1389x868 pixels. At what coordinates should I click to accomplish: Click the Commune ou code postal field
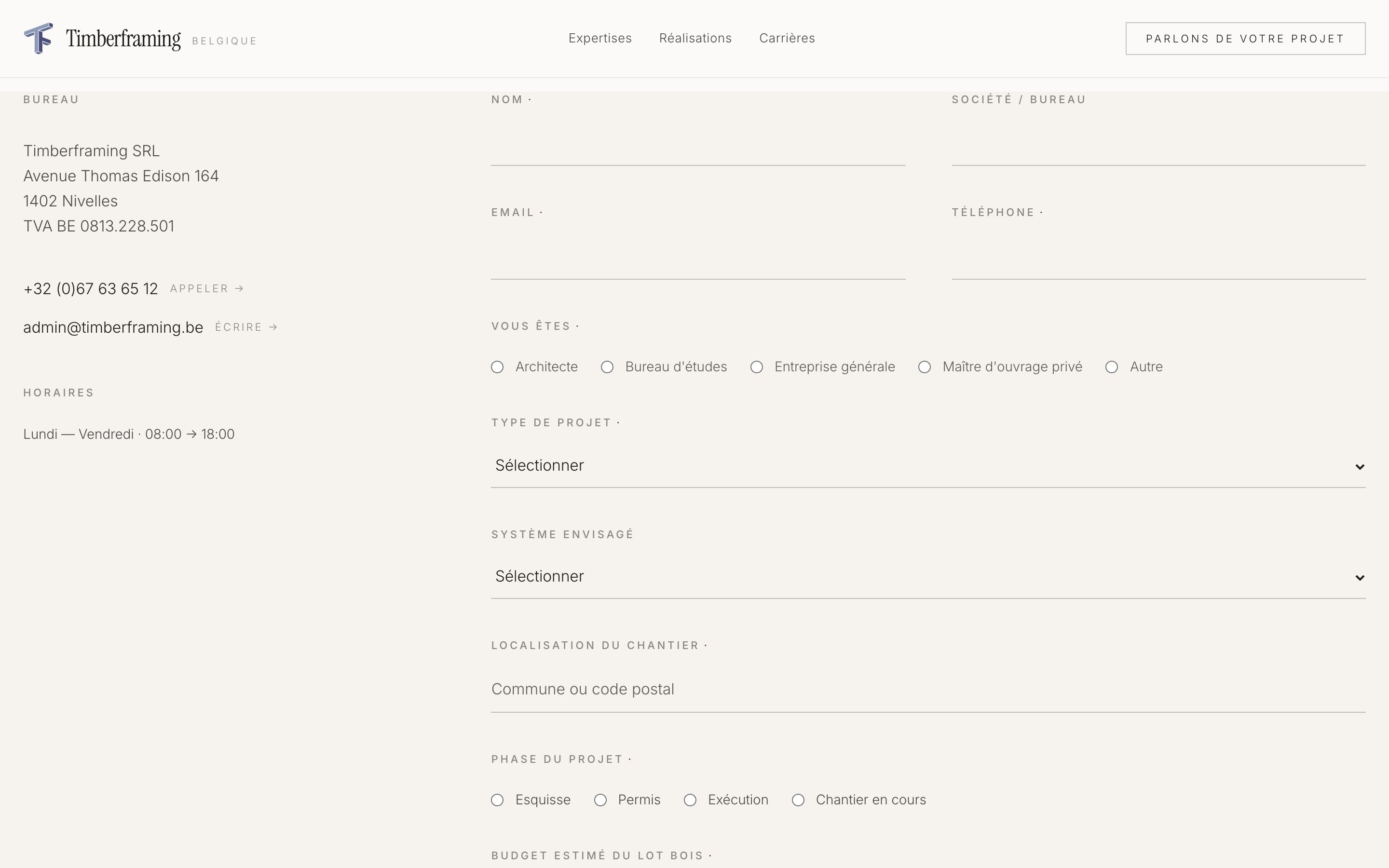[x=928, y=690]
